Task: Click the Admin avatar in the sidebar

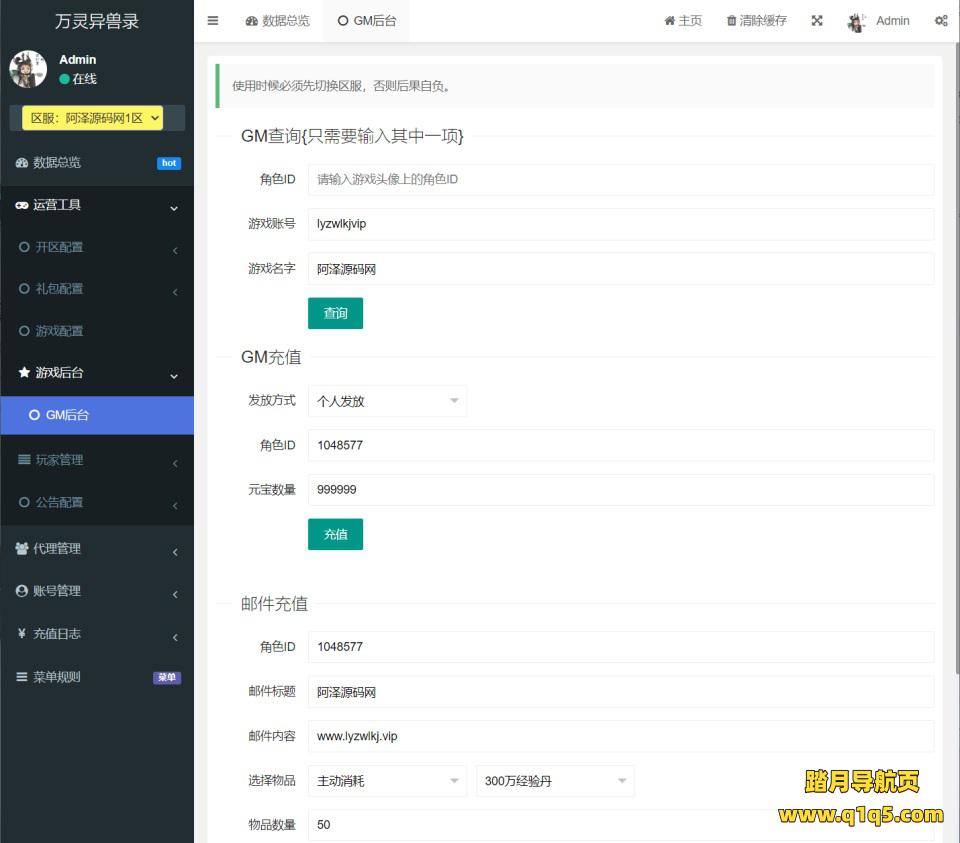Action: 28,69
